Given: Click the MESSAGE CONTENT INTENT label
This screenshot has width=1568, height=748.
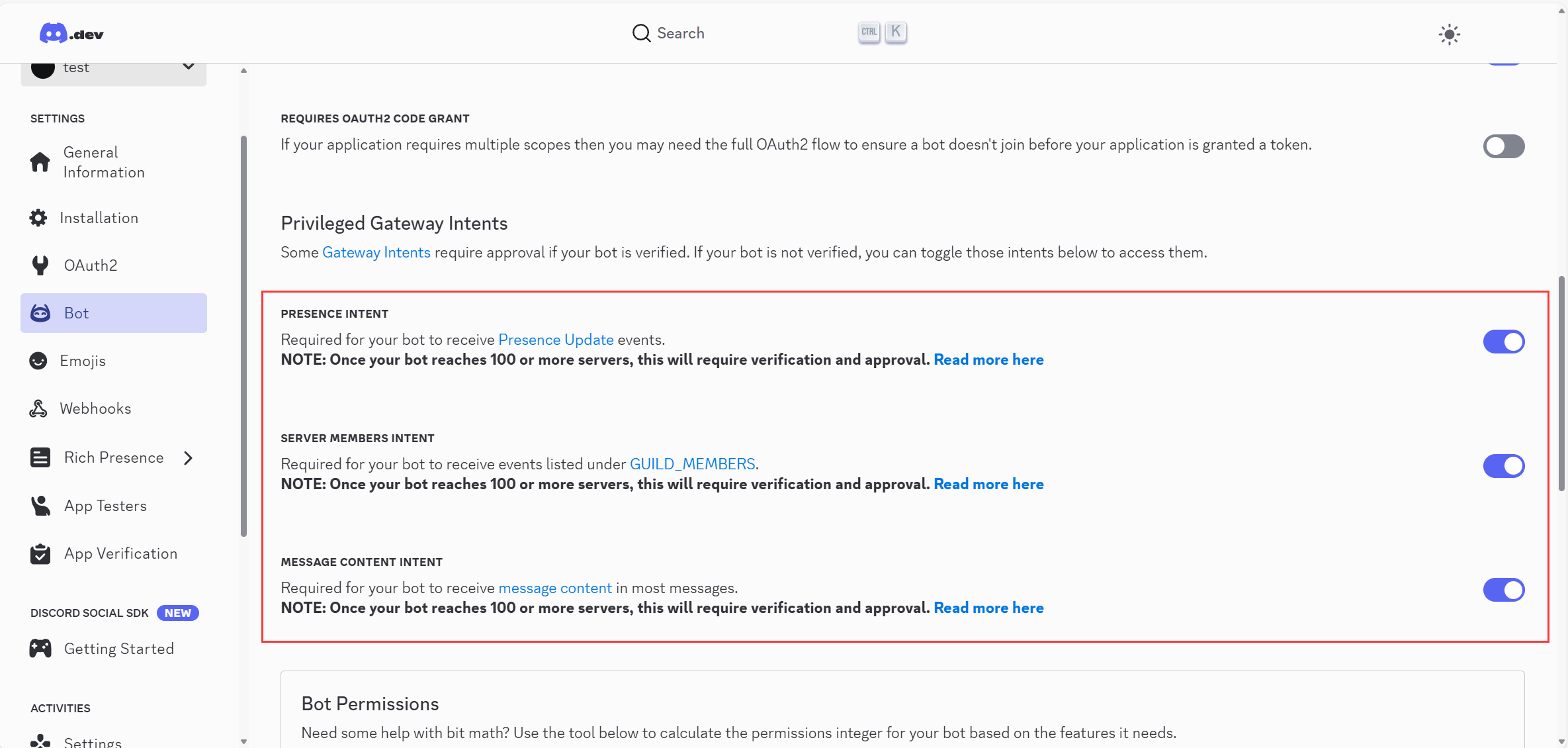Looking at the screenshot, I should [x=361, y=562].
